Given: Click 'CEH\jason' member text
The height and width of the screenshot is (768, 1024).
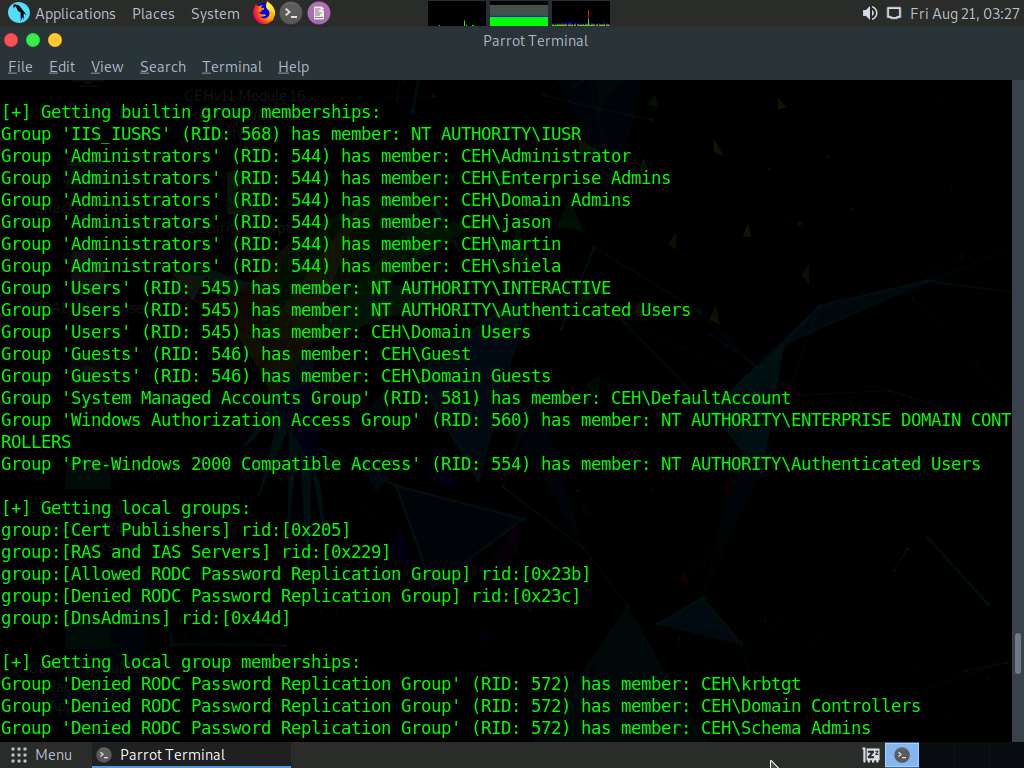Looking at the screenshot, I should coord(505,222).
